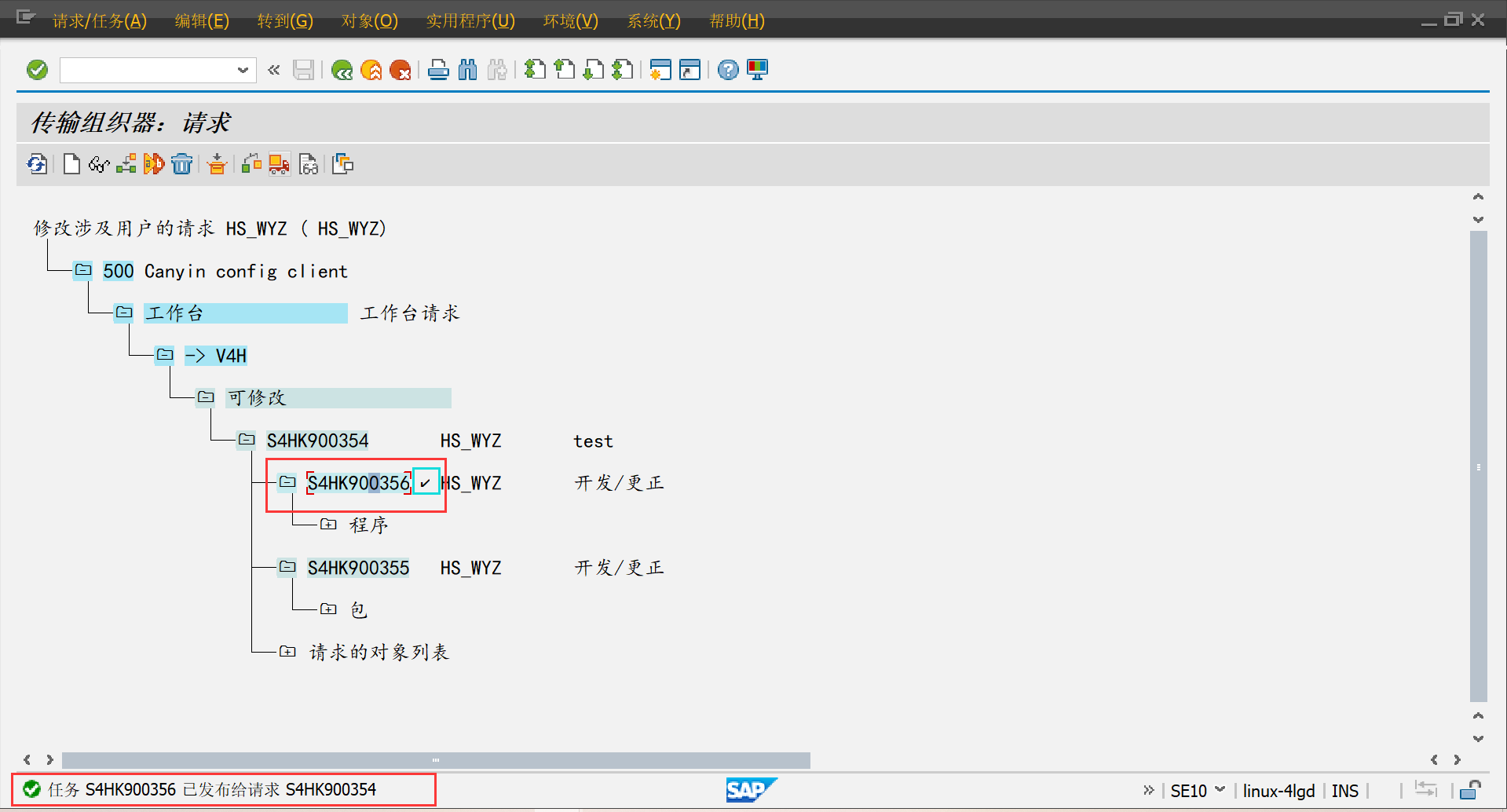Collapse the 500 Canyin config client node
This screenshot has width=1507, height=812.
point(83,270)
